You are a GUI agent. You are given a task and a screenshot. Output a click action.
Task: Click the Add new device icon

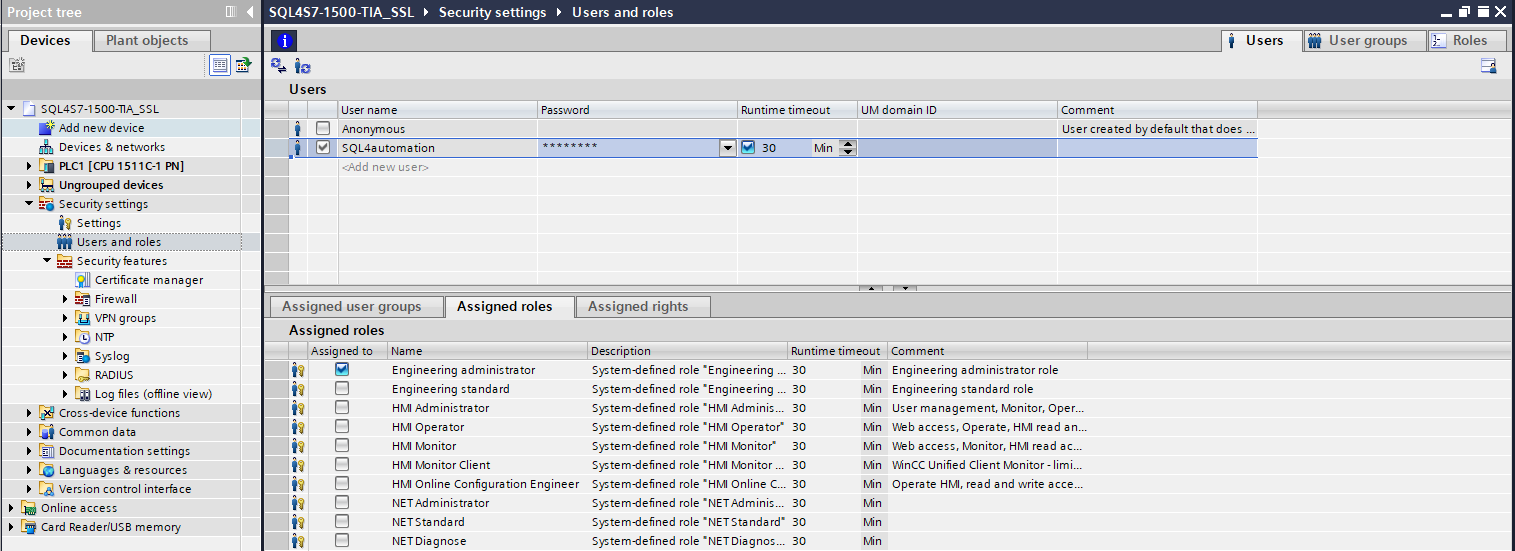click(47, 128)
